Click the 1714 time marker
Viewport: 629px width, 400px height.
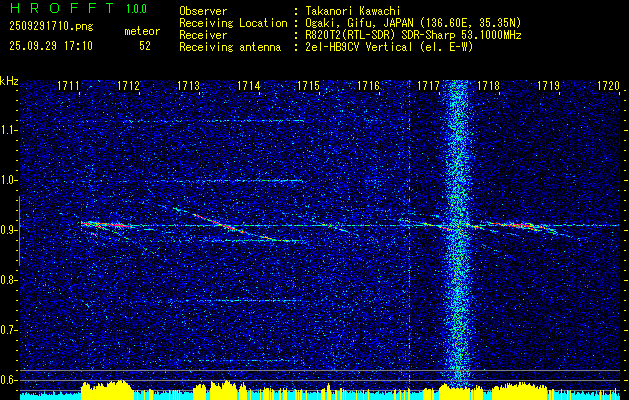click(248, 86)
